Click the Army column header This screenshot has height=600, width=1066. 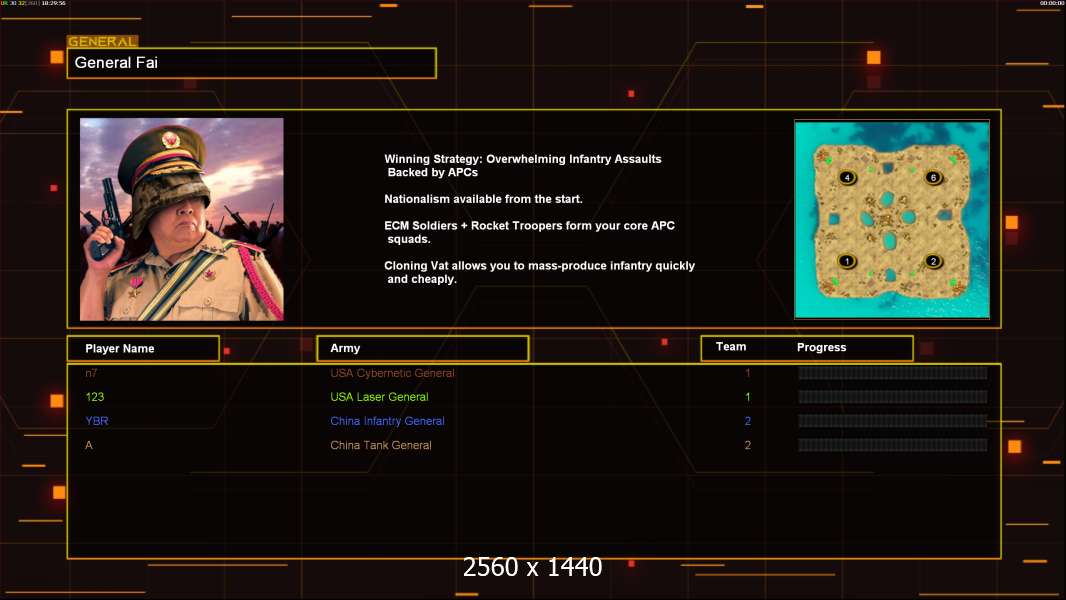(423, 348)
